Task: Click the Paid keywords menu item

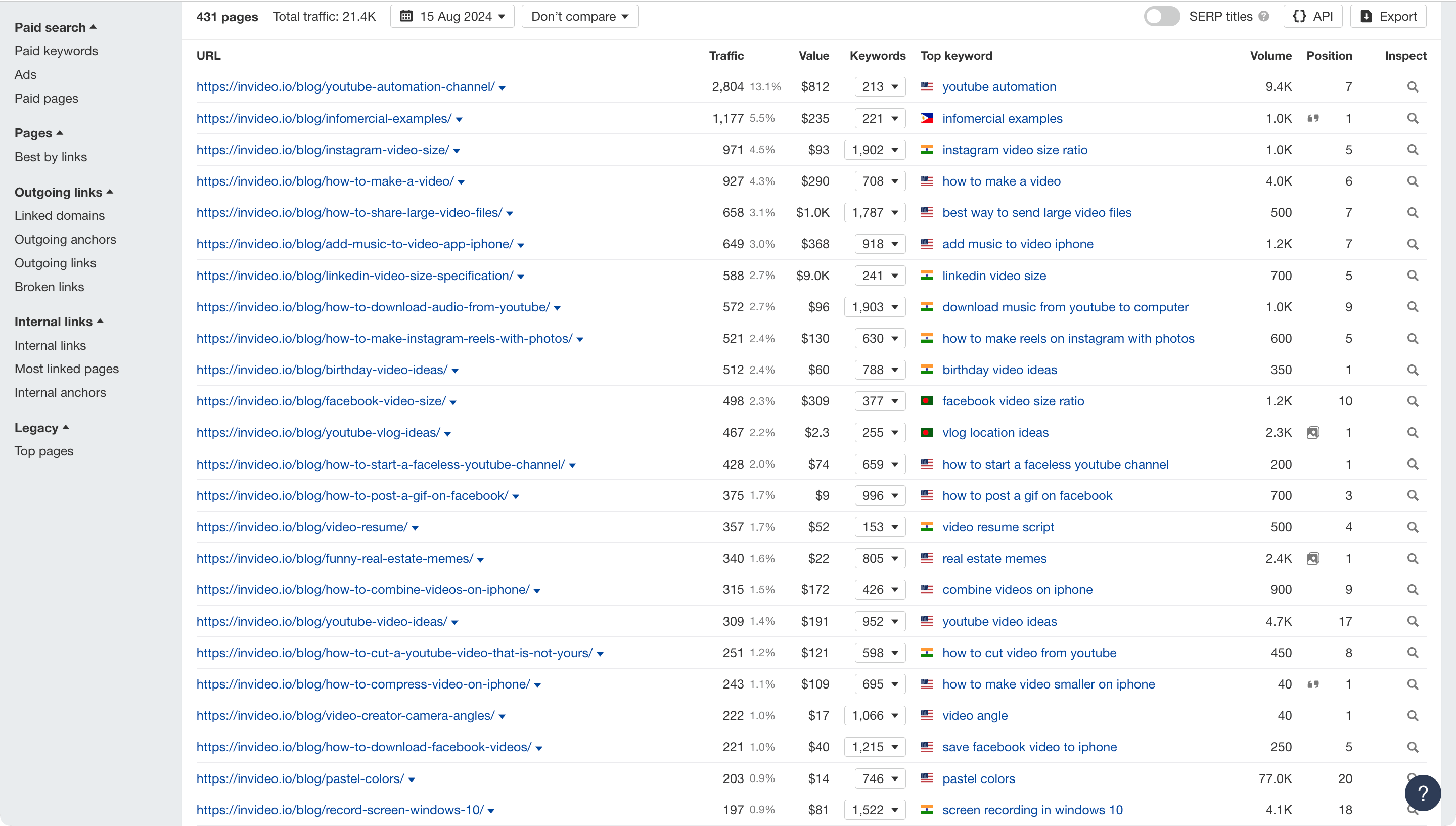Action: coord(56,51)
